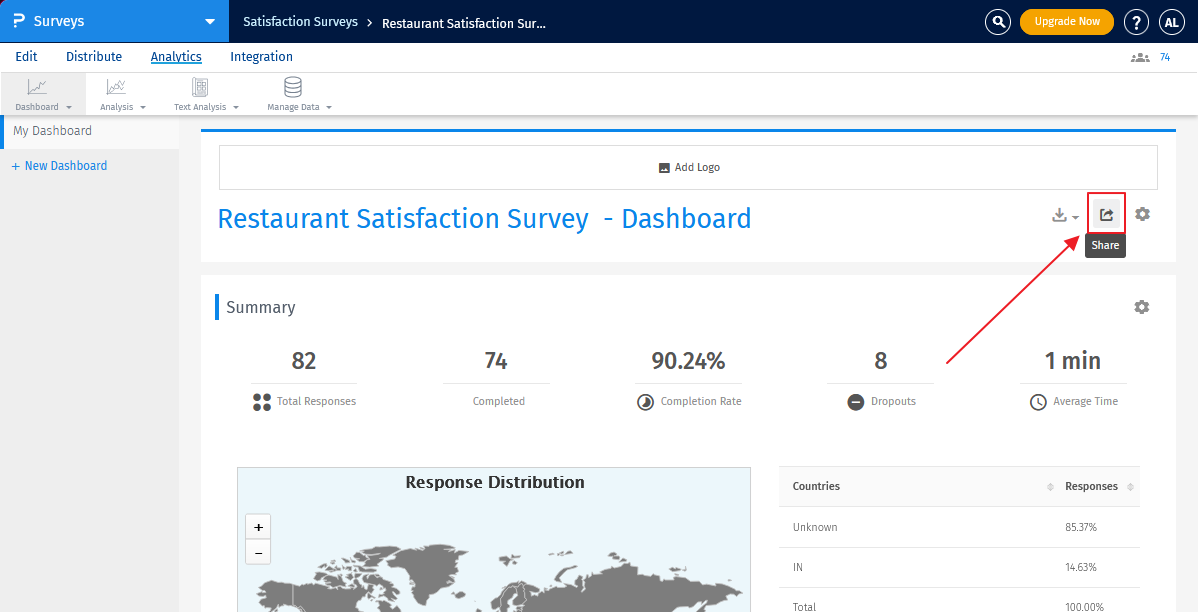This screenshot has width=1198, height=612.
Task: Click the Upgrade Now button
Action: coord(1066,22)
